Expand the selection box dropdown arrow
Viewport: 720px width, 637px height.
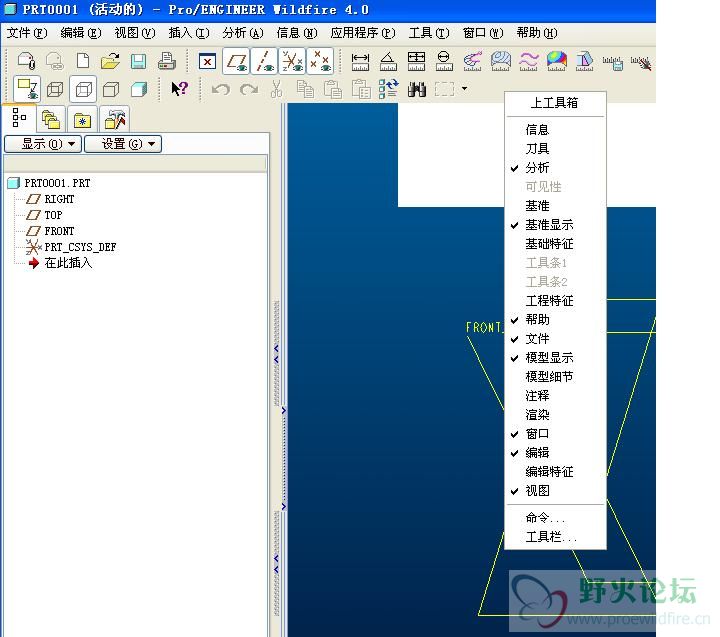tap(465, 88)
